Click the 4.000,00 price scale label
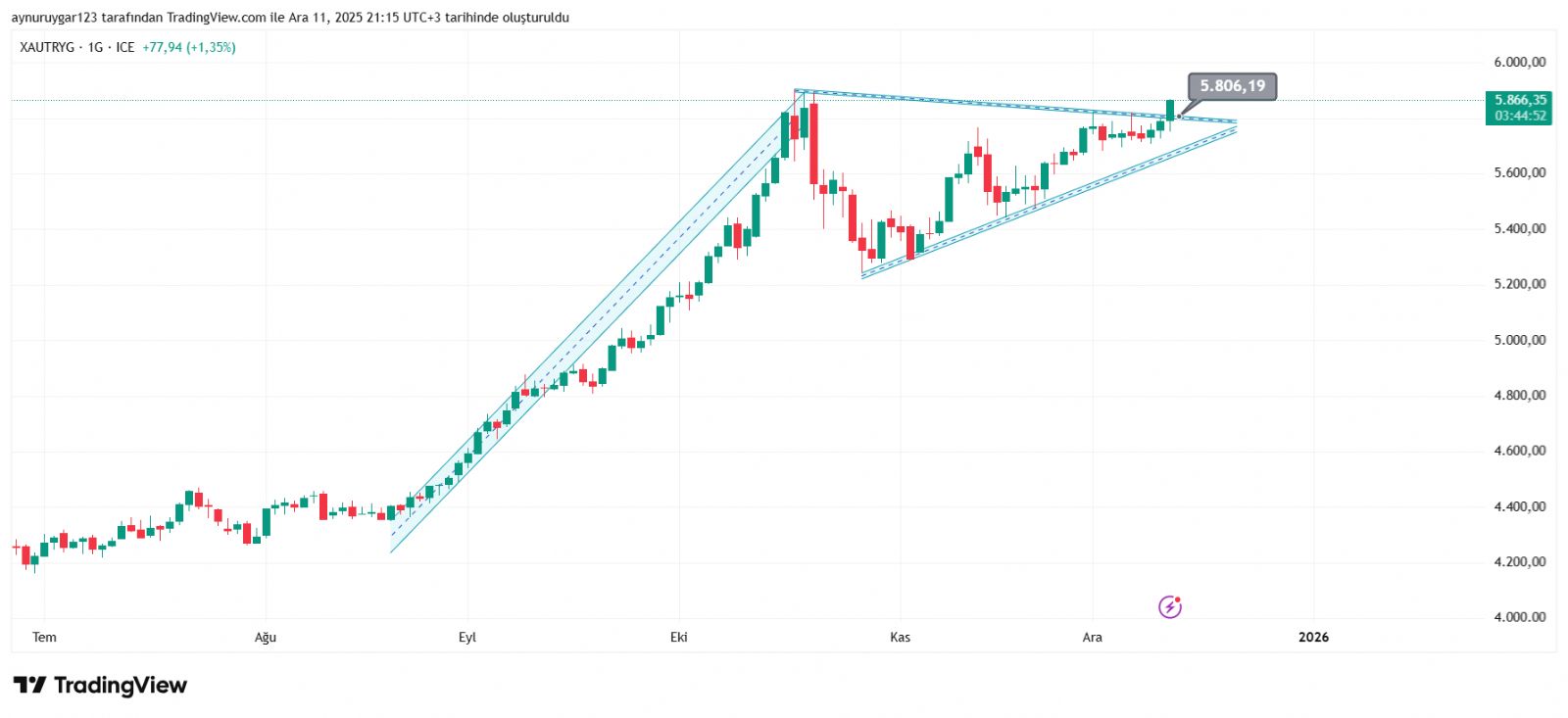 pos(1519,617)
